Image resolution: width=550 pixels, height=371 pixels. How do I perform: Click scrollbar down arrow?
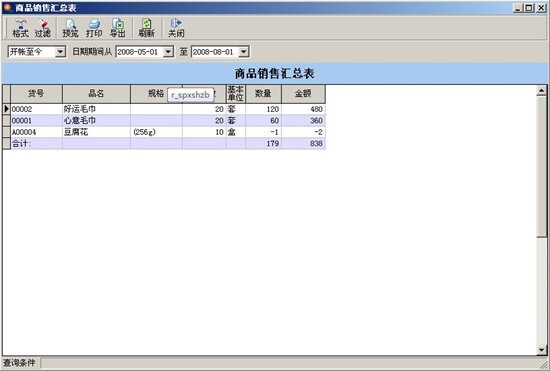point(542,350)
